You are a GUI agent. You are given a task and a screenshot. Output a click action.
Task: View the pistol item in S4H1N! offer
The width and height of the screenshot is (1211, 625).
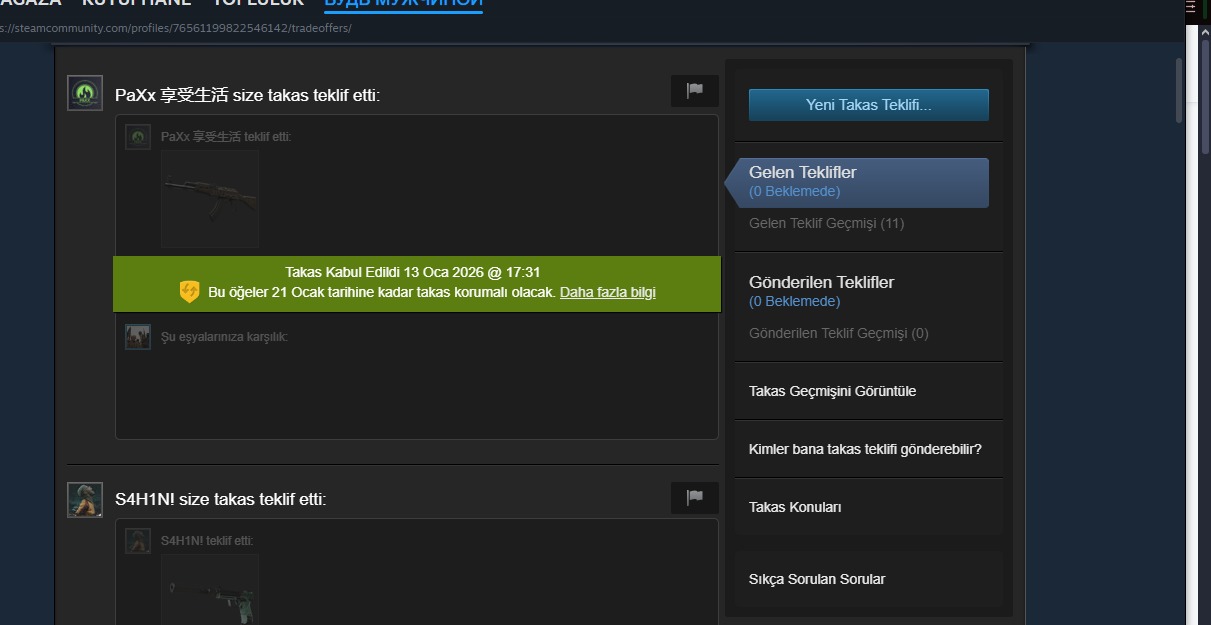click(x=210, y=590)
